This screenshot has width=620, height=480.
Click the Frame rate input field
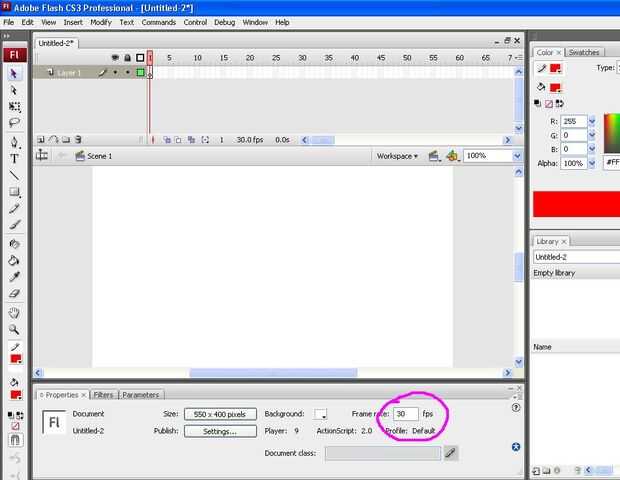406,414
